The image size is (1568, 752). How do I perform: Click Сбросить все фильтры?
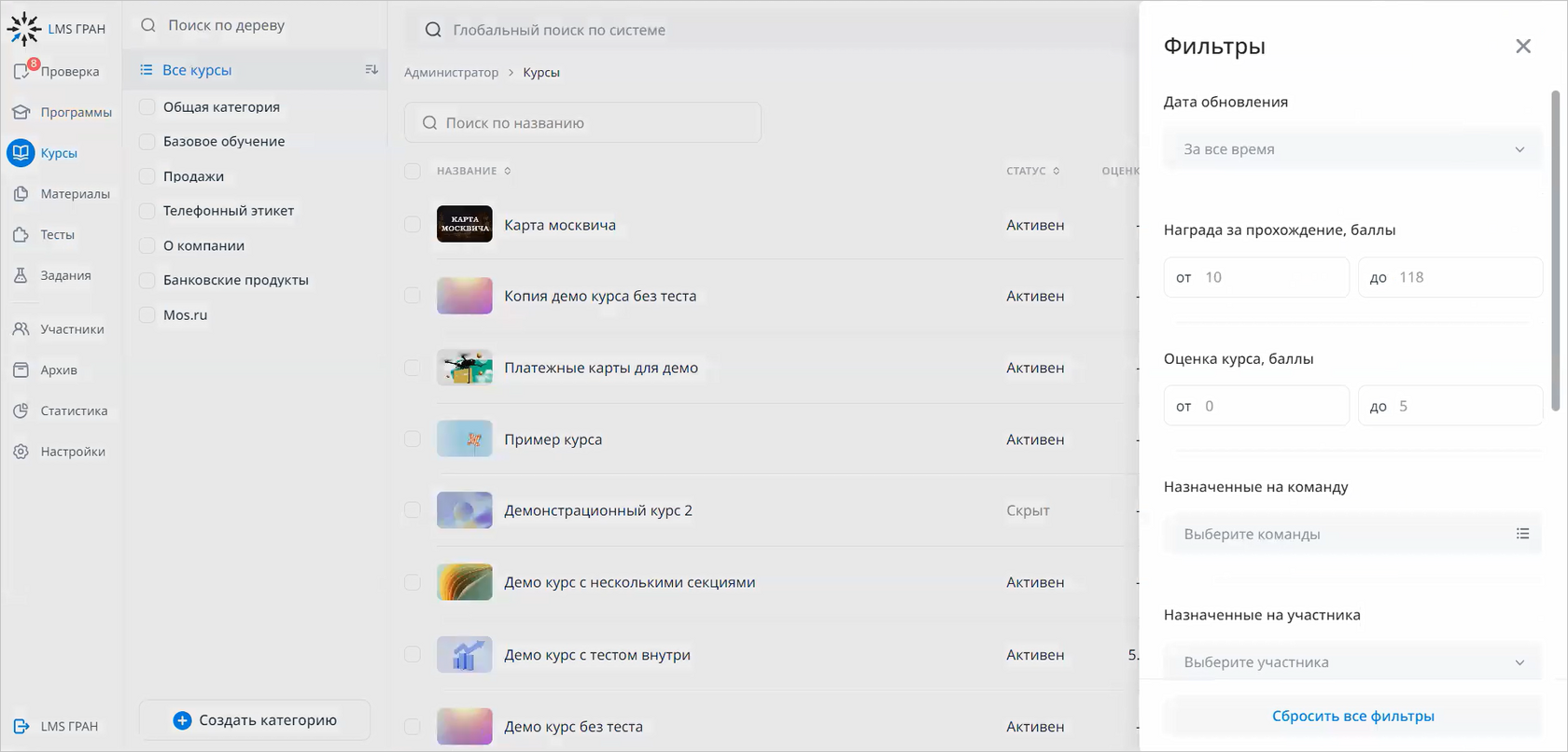click(1352, 717)
